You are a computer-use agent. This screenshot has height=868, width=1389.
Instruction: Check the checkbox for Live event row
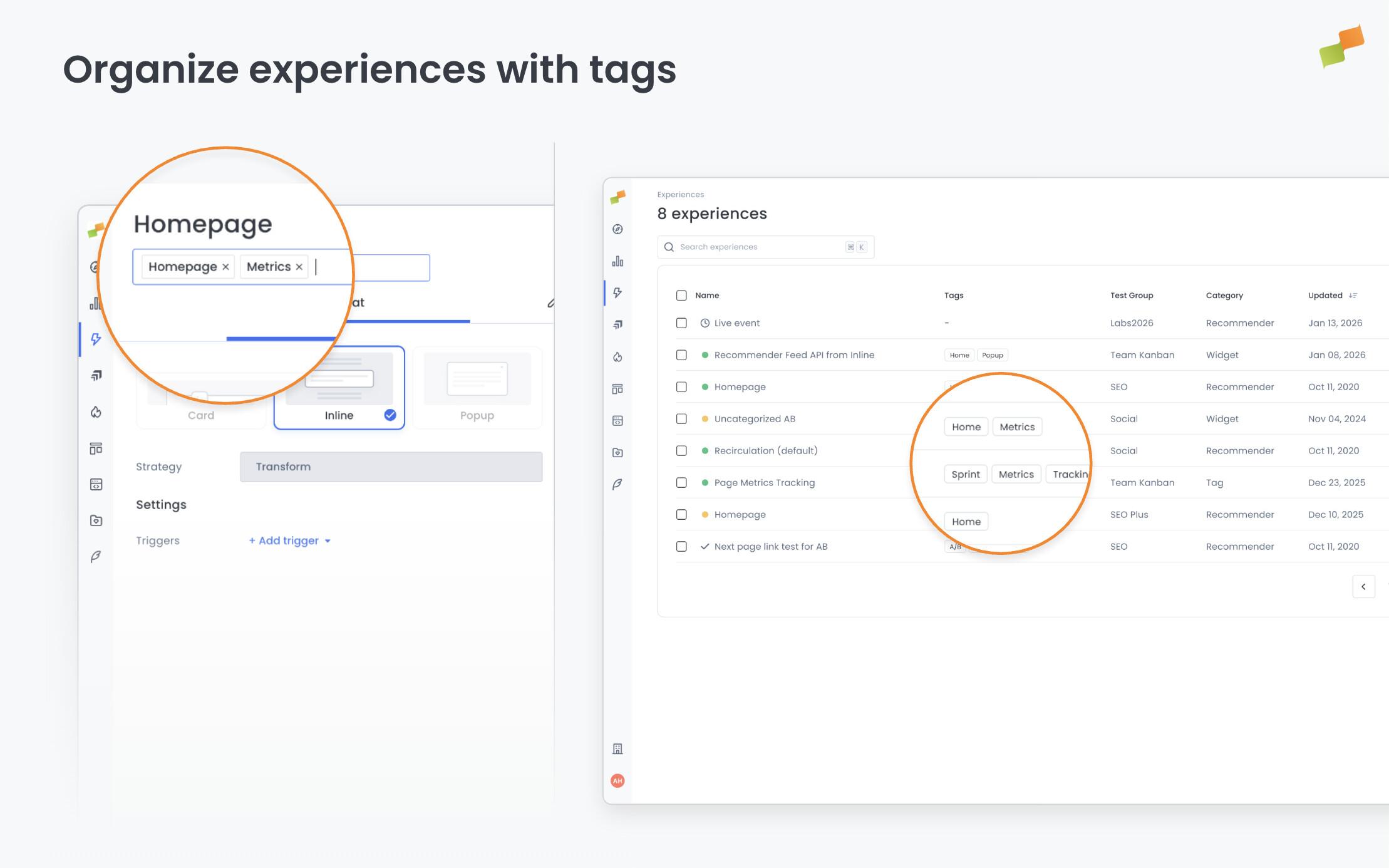(x=682, y=323)
